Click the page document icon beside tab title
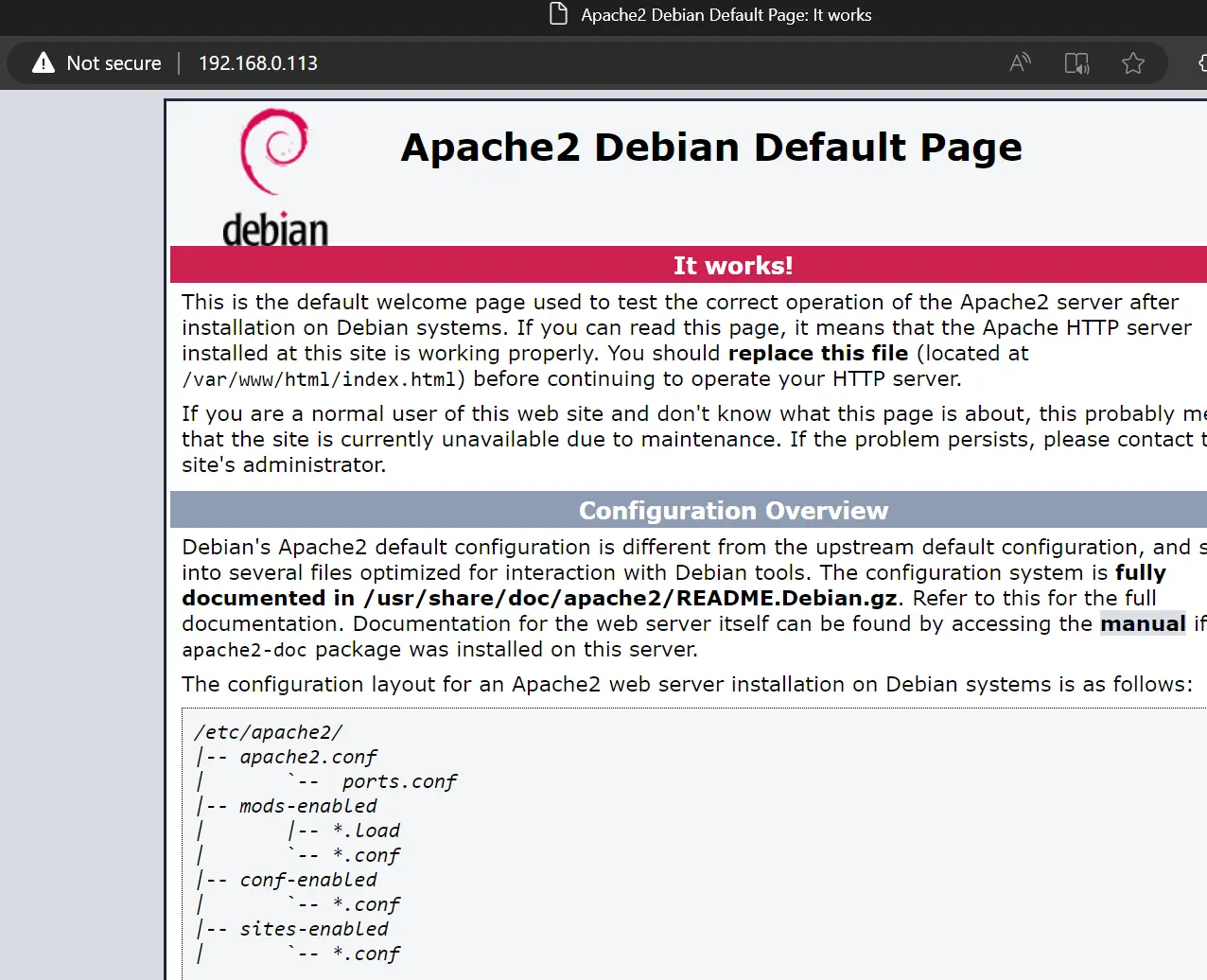Viewport: 1207px width, 980px height. coord(559,14)
